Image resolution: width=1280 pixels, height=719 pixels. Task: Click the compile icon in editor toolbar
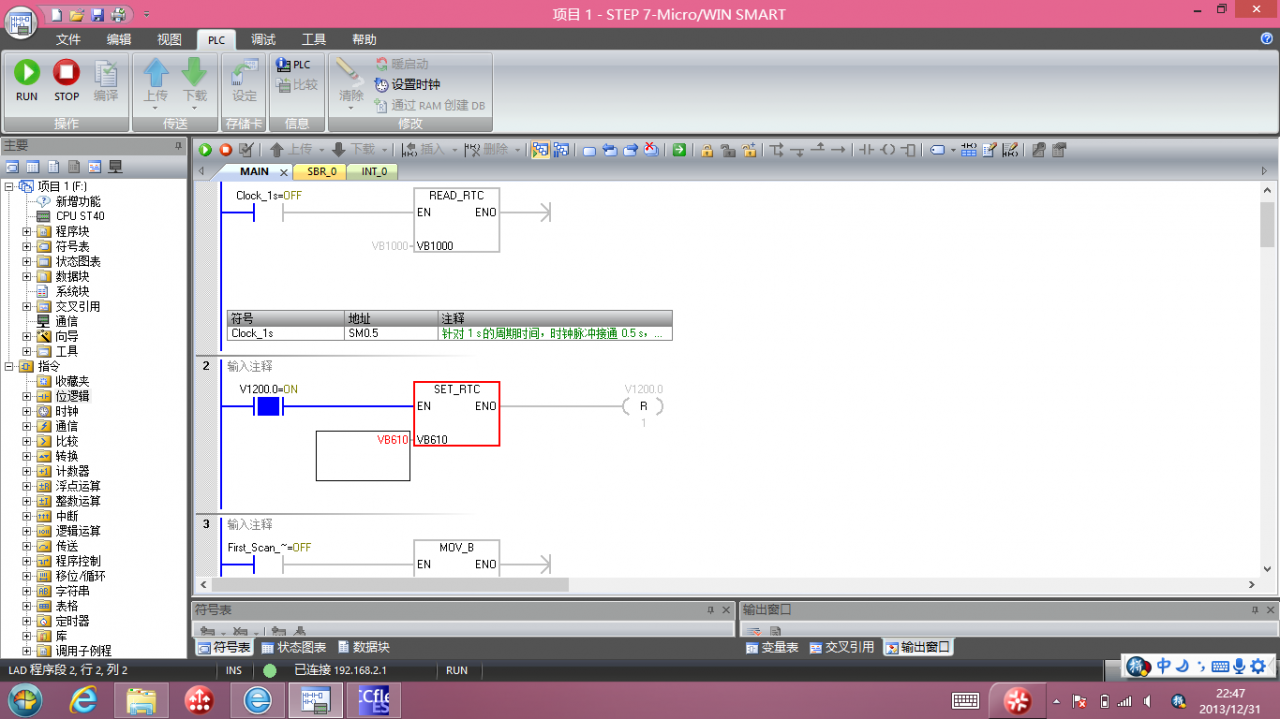coord(246,150)
